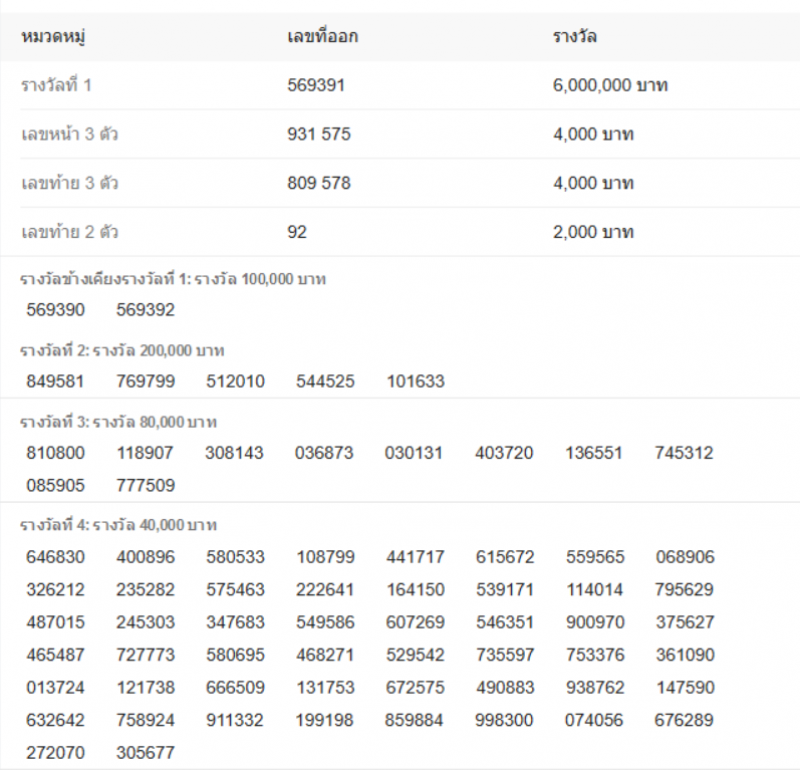800x770 pixels.
Task: Click the รางวัล column header
Action: point(575,37)
